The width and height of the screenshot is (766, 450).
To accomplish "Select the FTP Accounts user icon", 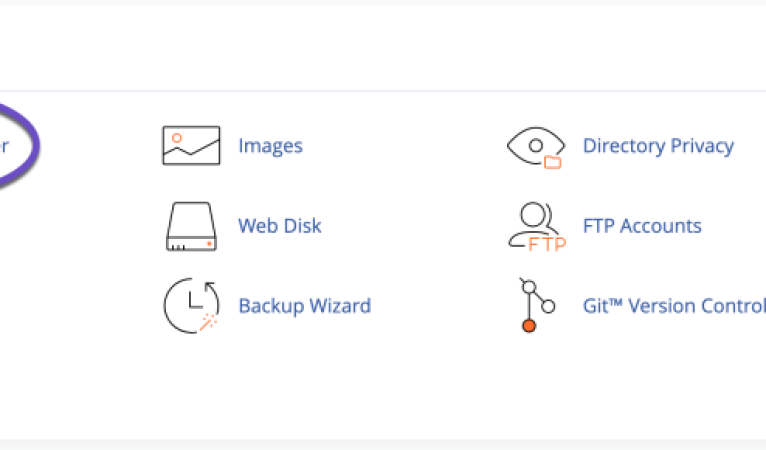I will 537,227.
